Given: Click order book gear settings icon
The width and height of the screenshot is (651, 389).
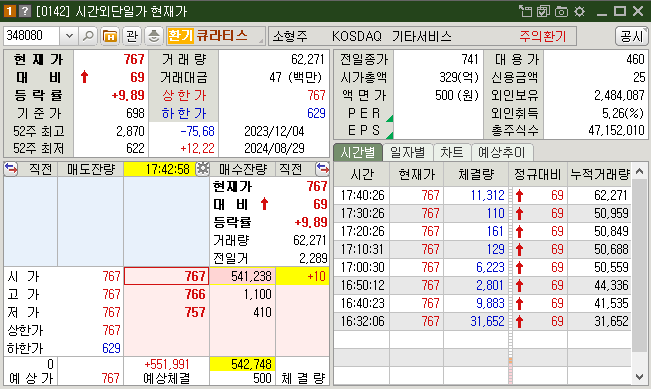Looking at the screenshot, I should point(203,169).
